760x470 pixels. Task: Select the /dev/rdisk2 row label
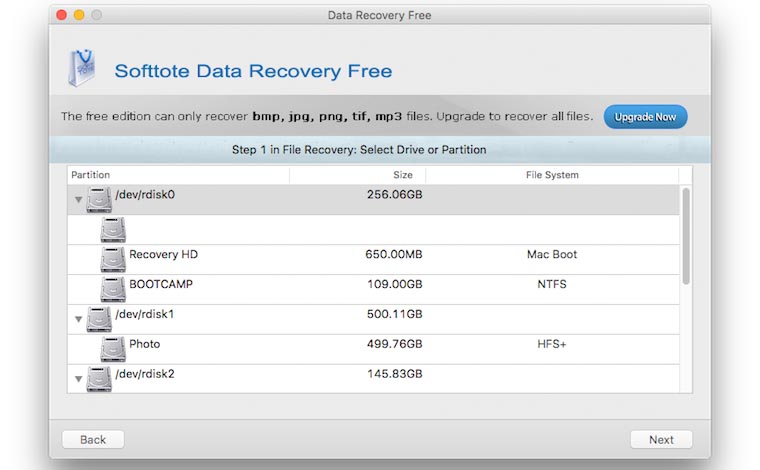pos(144,374)
